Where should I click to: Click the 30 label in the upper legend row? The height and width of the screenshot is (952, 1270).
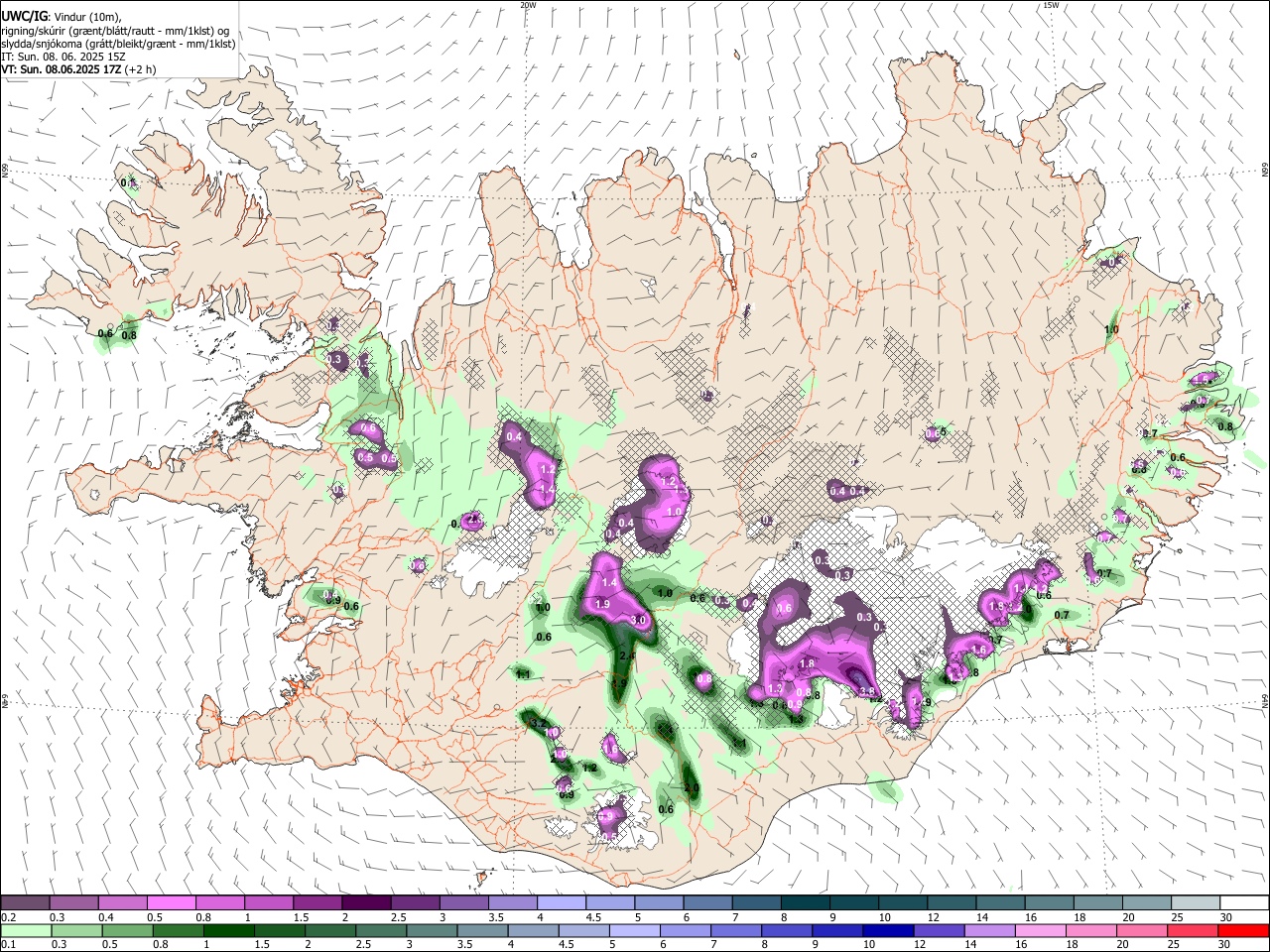(1225, 917)
